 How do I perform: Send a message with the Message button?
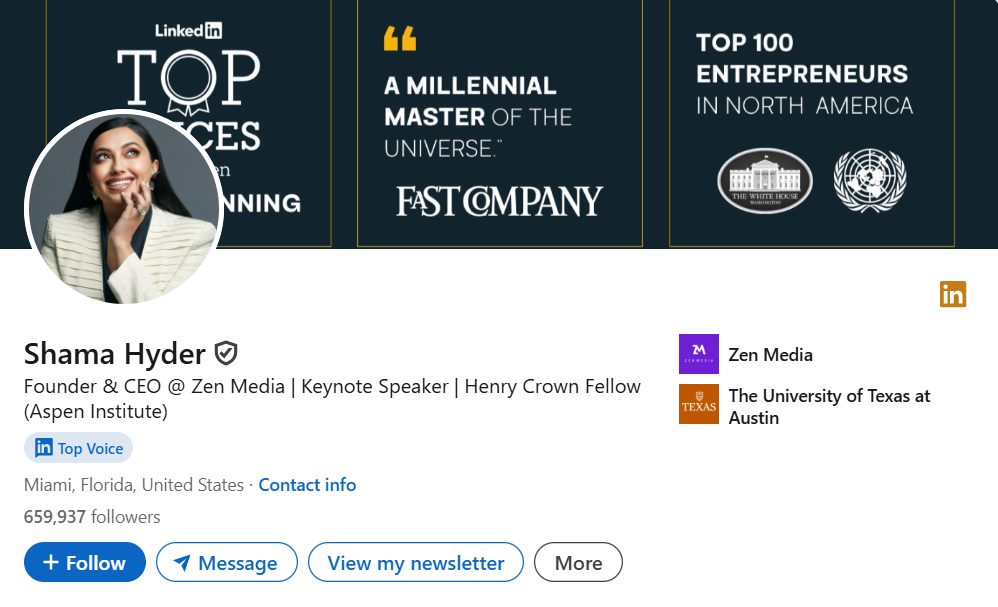(x=227, y=562)
